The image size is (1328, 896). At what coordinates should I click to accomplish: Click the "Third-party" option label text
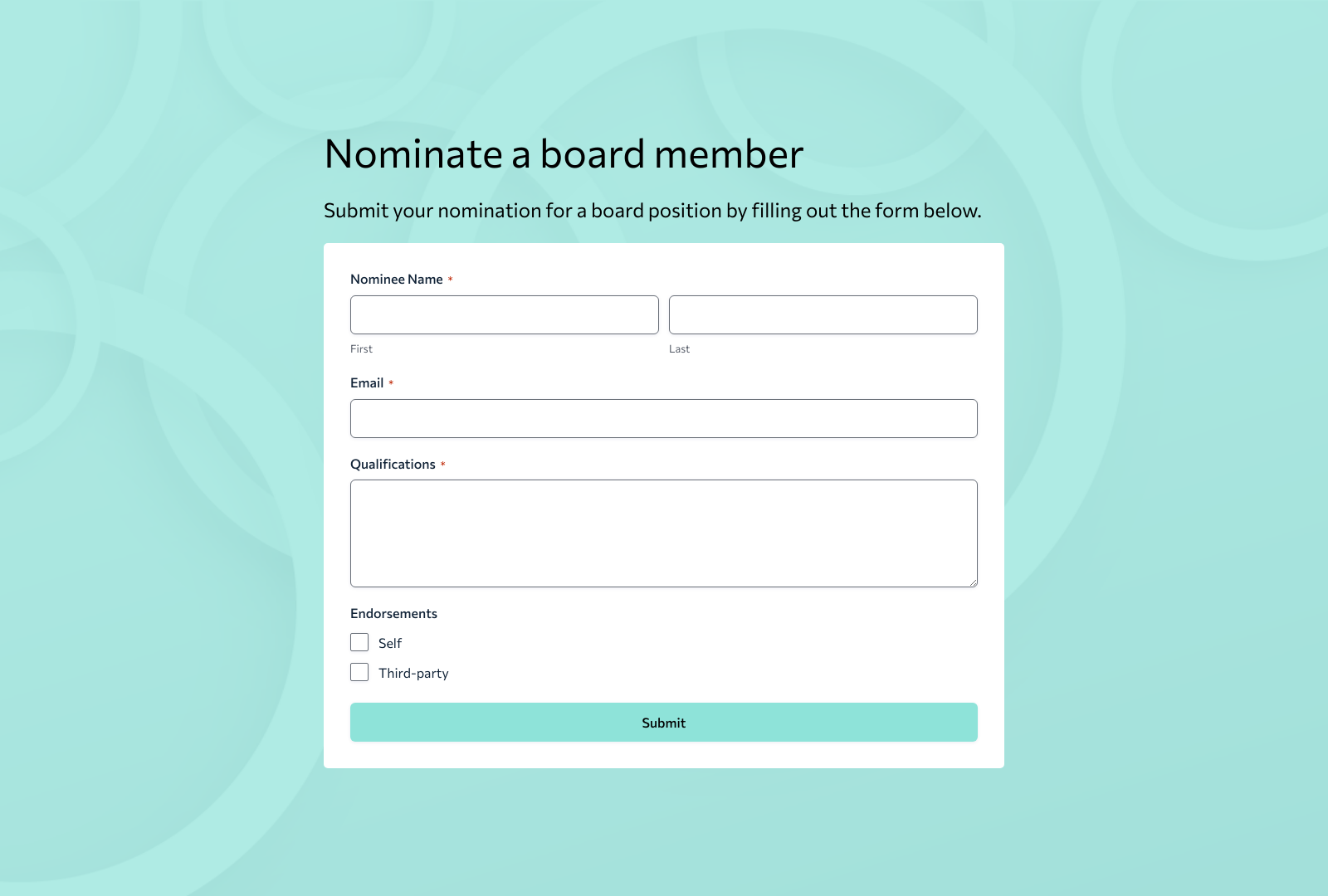click(413, 674)
